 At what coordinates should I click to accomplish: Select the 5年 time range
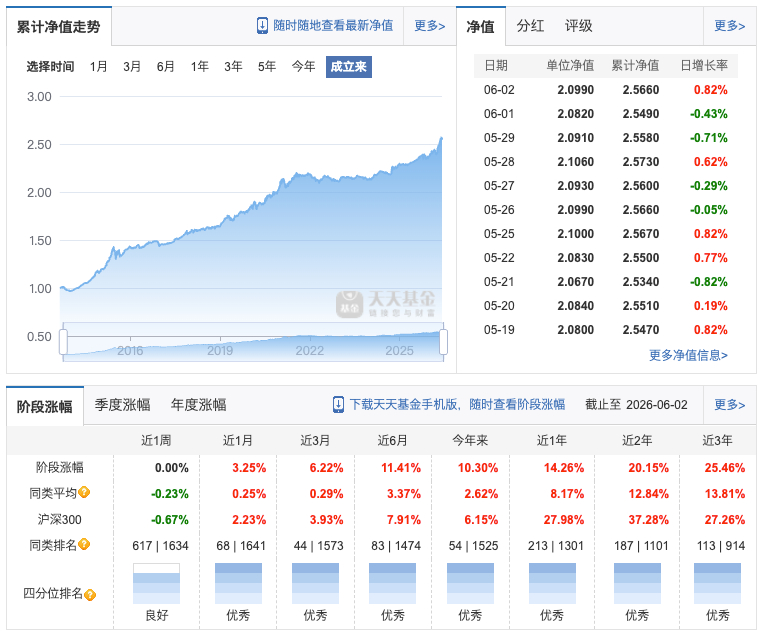pyautogui.click(x=267, y=67)
